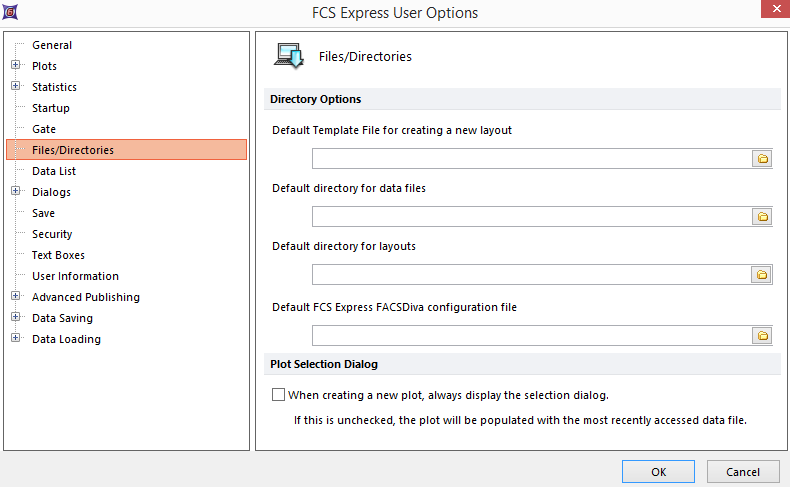Click default directory for layouts field

(x=530, y=275)
